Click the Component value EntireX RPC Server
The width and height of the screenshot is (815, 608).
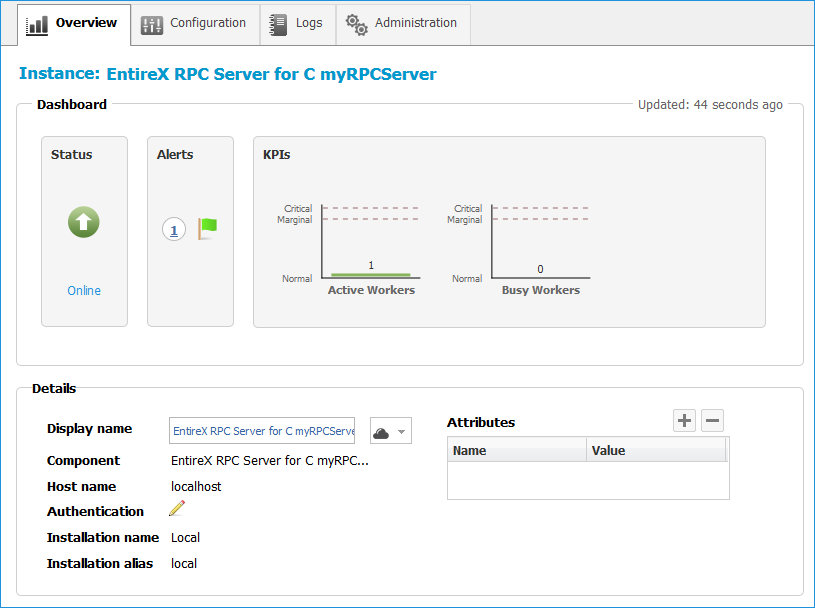coord(269,460)
